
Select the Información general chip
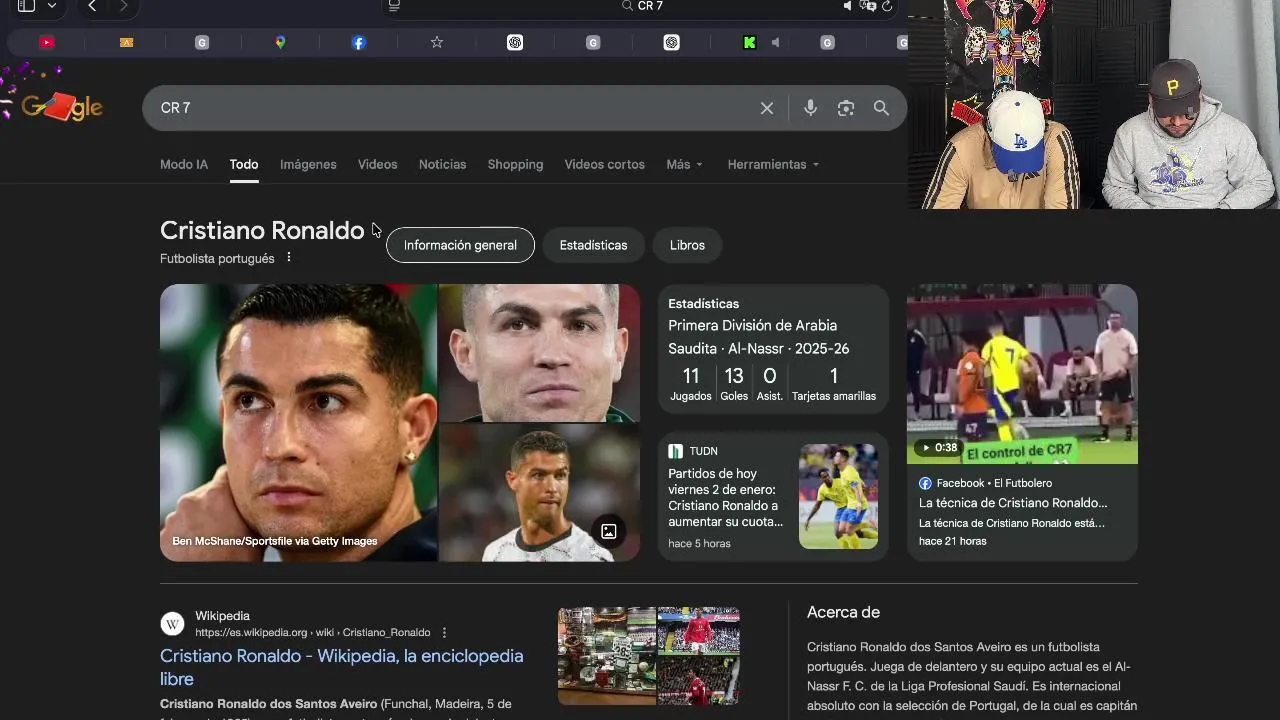(460, 245)
